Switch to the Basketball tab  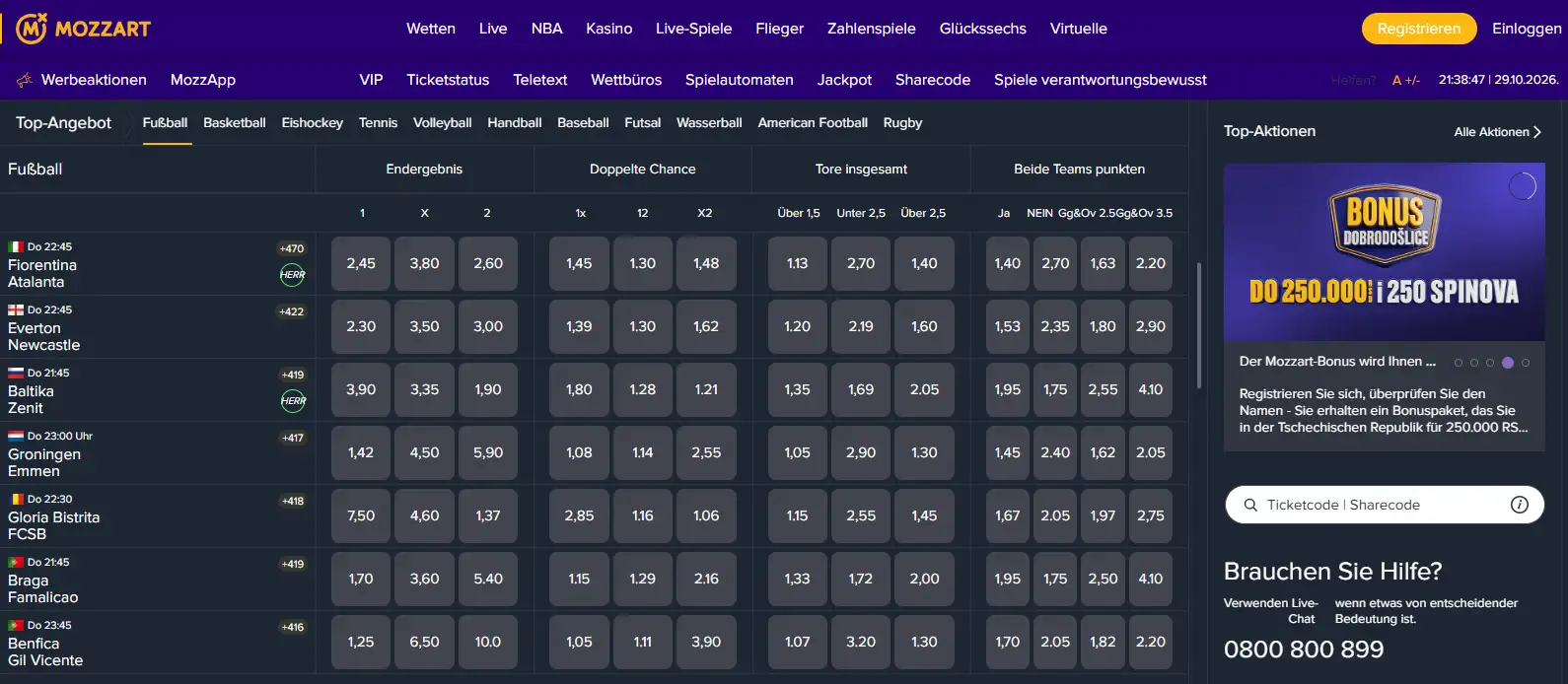click(235, 123)
